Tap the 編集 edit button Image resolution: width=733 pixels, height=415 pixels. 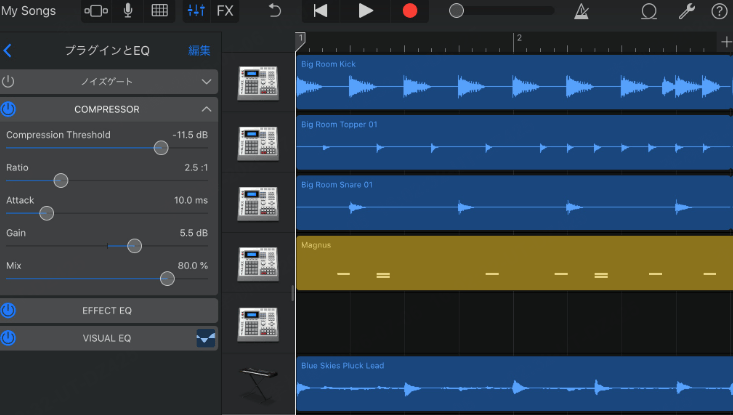pos(199,50)
